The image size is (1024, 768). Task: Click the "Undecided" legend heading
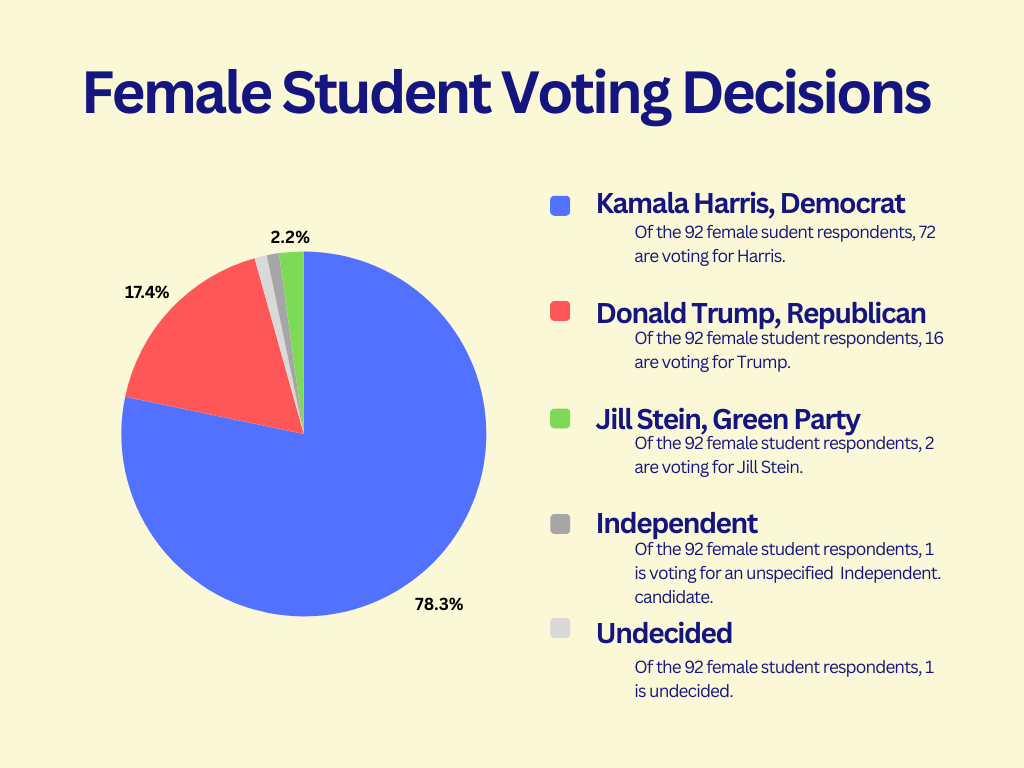tap(664, 633)
